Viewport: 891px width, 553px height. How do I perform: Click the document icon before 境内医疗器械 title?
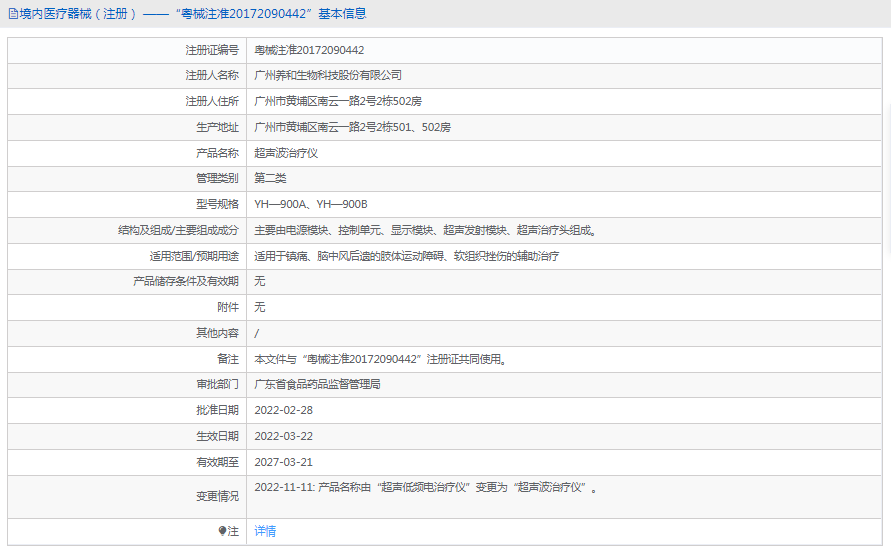click(x=13, y=14)
